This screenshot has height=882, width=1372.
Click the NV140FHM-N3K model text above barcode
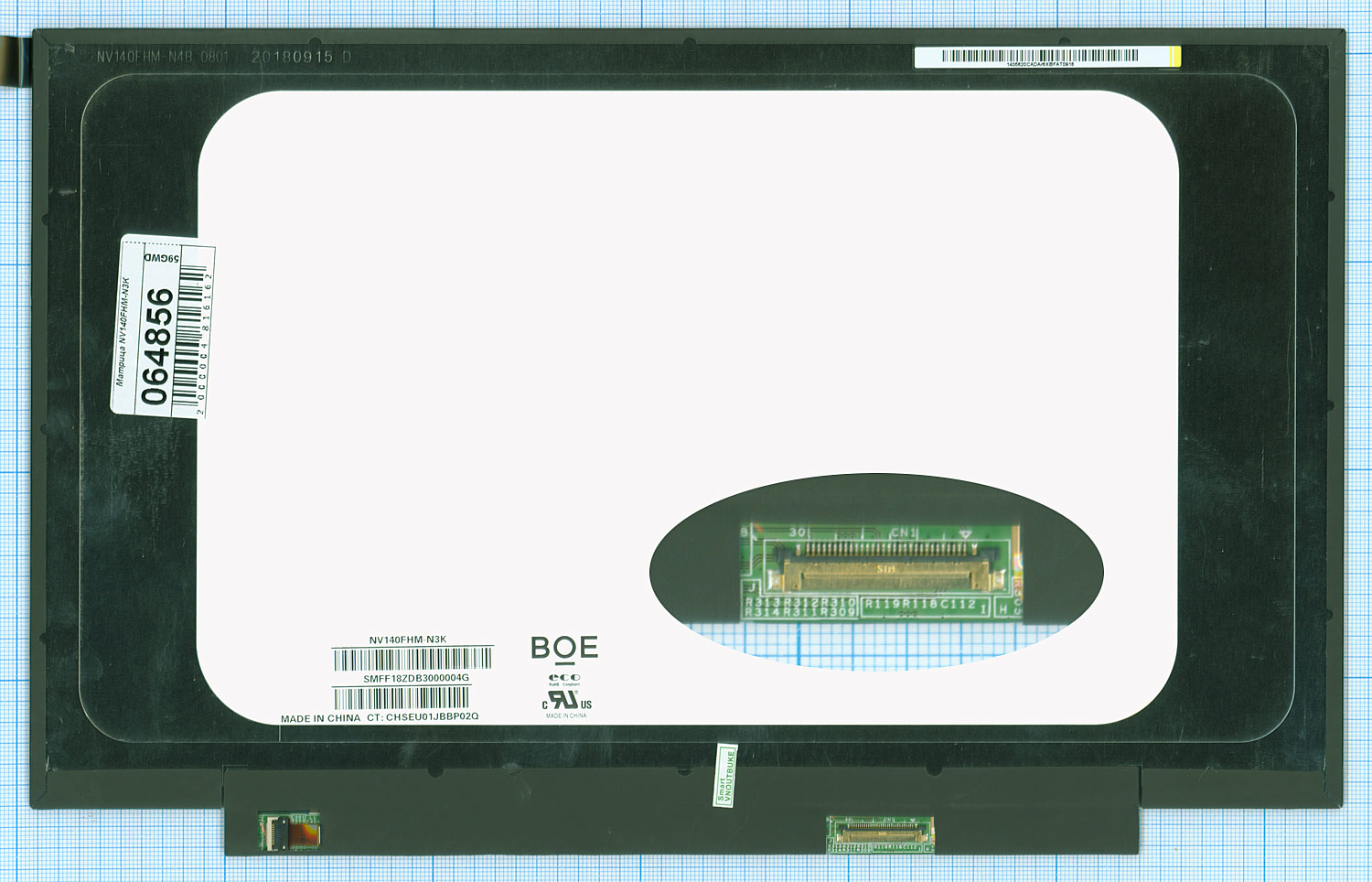pyautogui.click(x=408, y=640)
